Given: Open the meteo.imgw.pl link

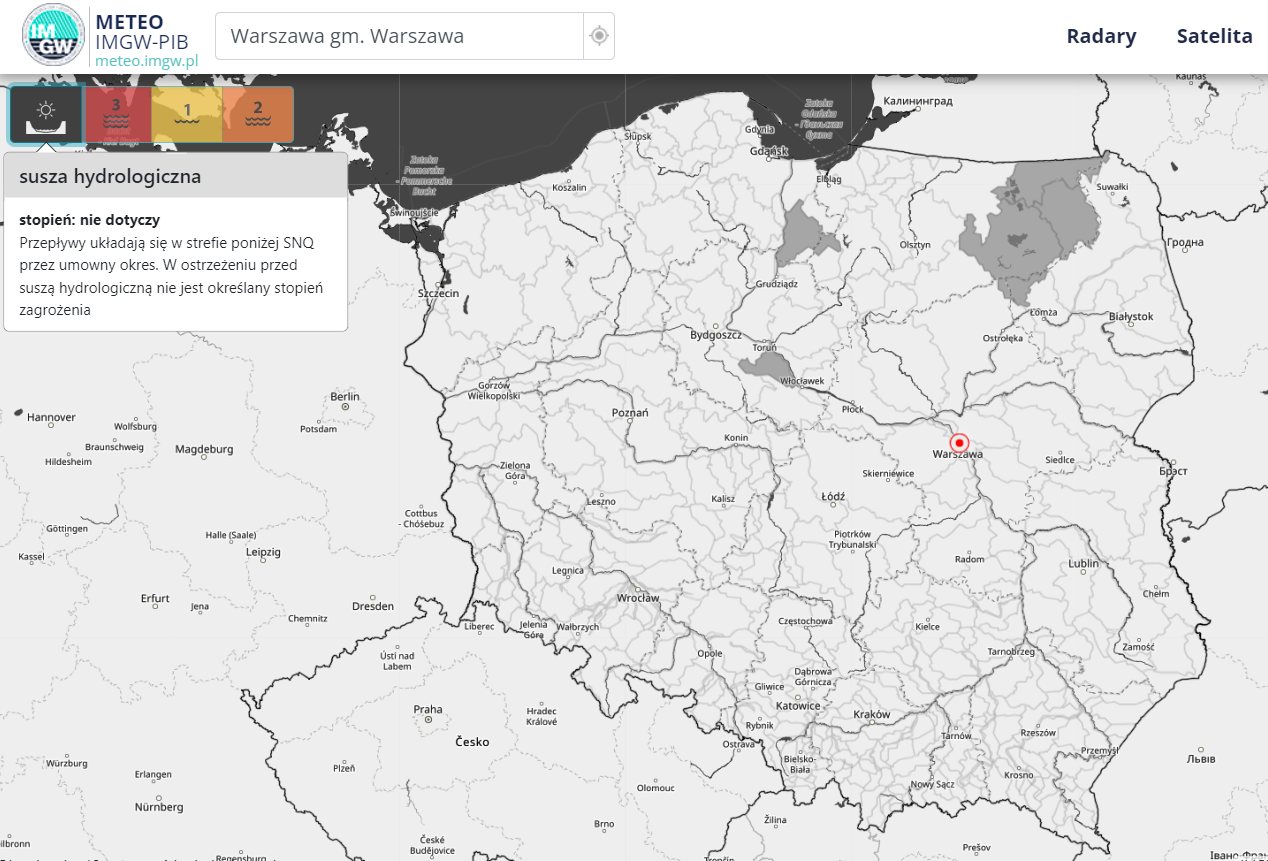Looking at the screenshot, I should (147, 60).
